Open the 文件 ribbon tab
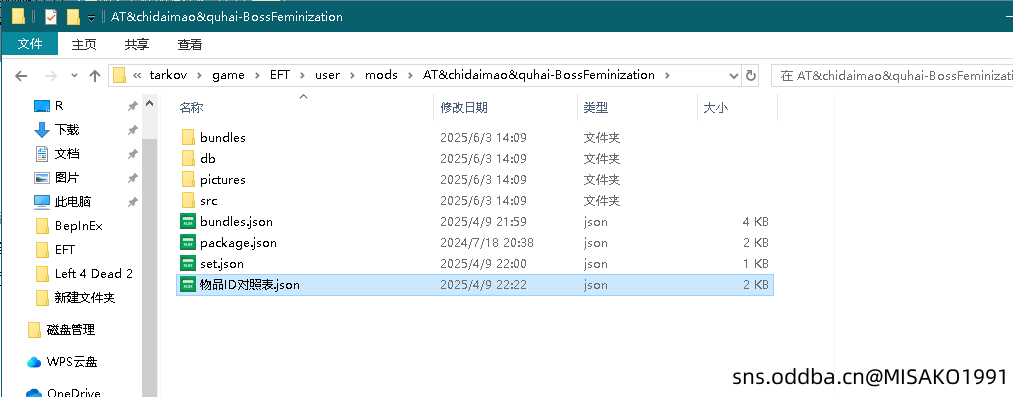The image size is (1013, 397). coord(30,44)
